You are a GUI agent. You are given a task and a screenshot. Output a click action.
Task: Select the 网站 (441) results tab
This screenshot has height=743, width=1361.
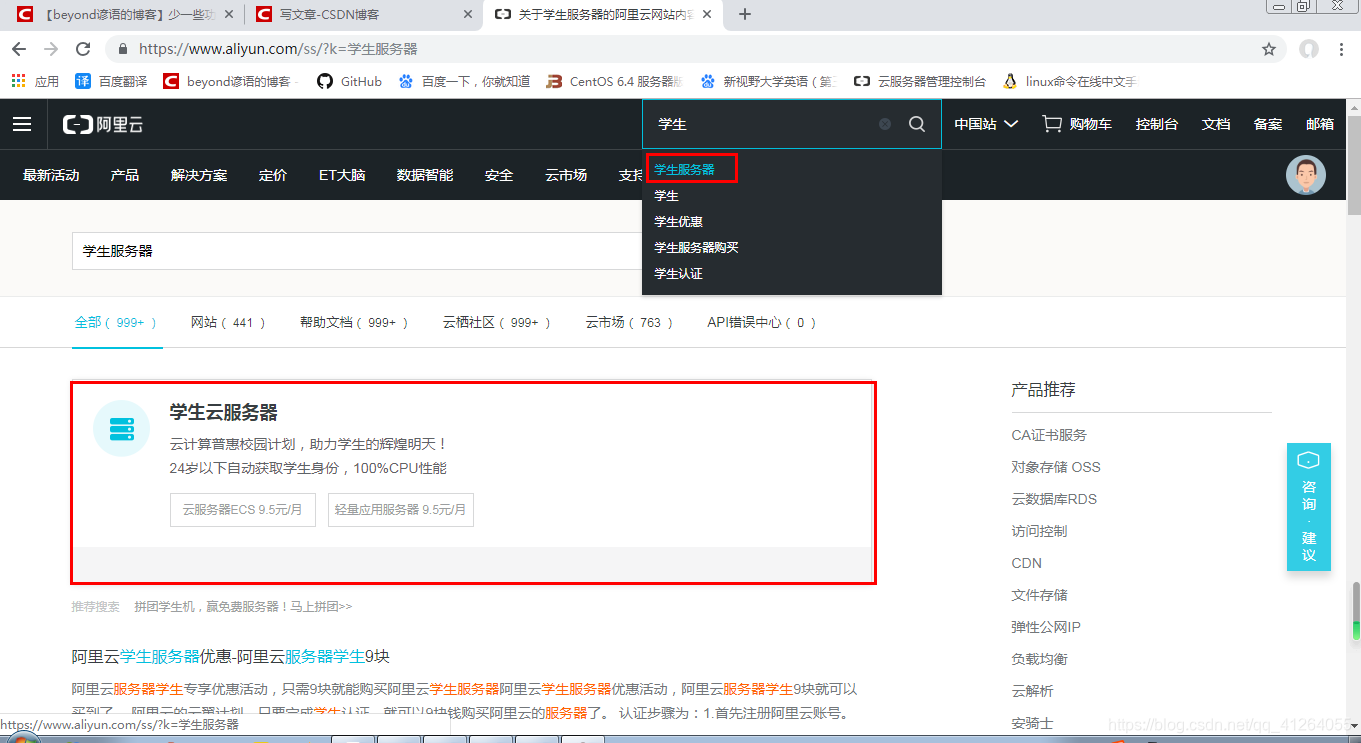[x=229, y=323]
